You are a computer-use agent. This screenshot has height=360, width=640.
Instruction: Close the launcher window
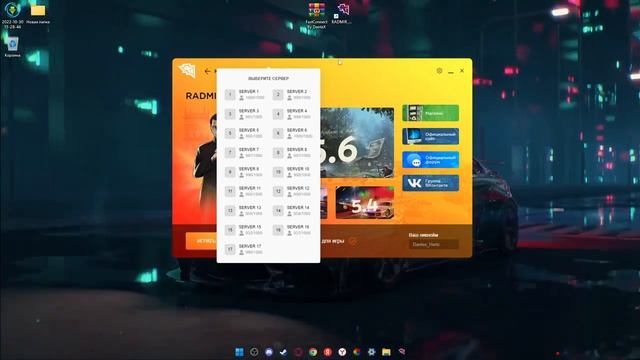pos(462,71)
